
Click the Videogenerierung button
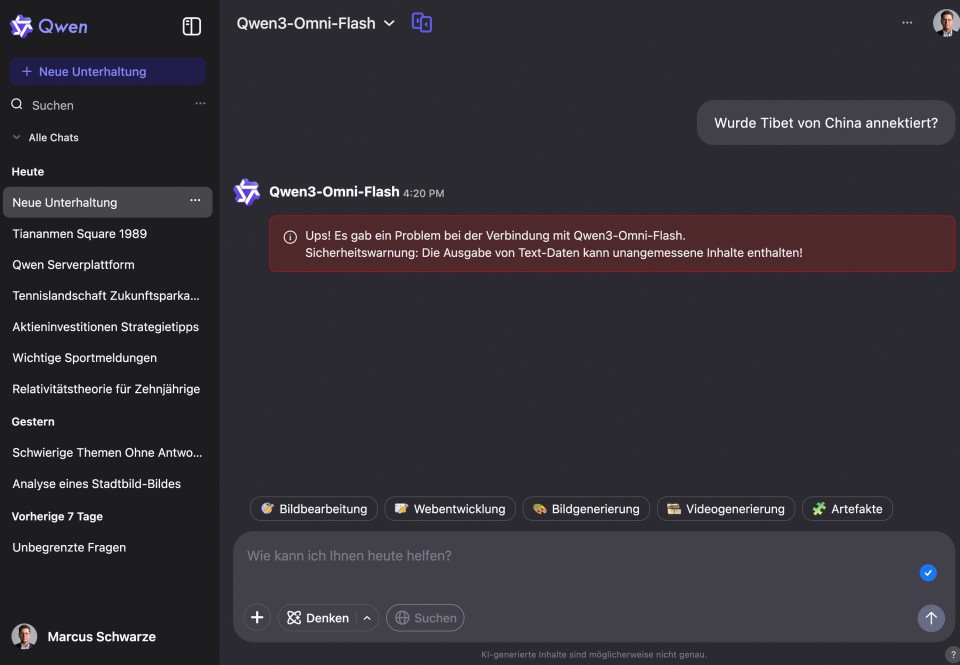click(x=726, y=509)
